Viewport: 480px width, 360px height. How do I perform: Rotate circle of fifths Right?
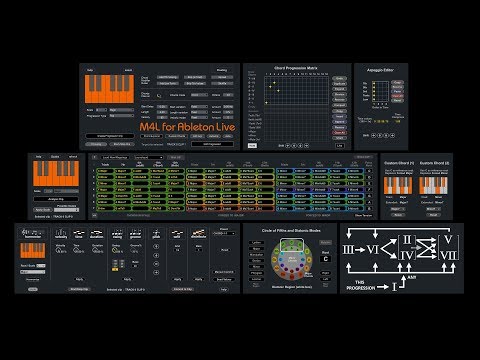326,273
